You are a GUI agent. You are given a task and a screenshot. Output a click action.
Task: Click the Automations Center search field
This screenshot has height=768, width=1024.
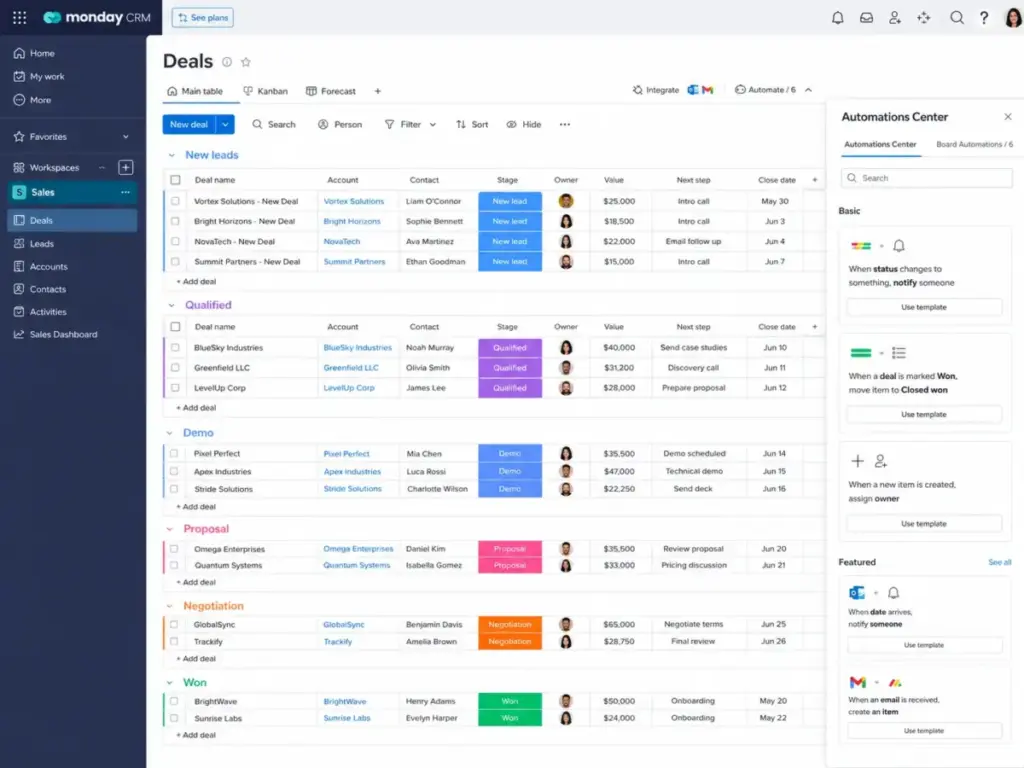click(x=926, y=178)
